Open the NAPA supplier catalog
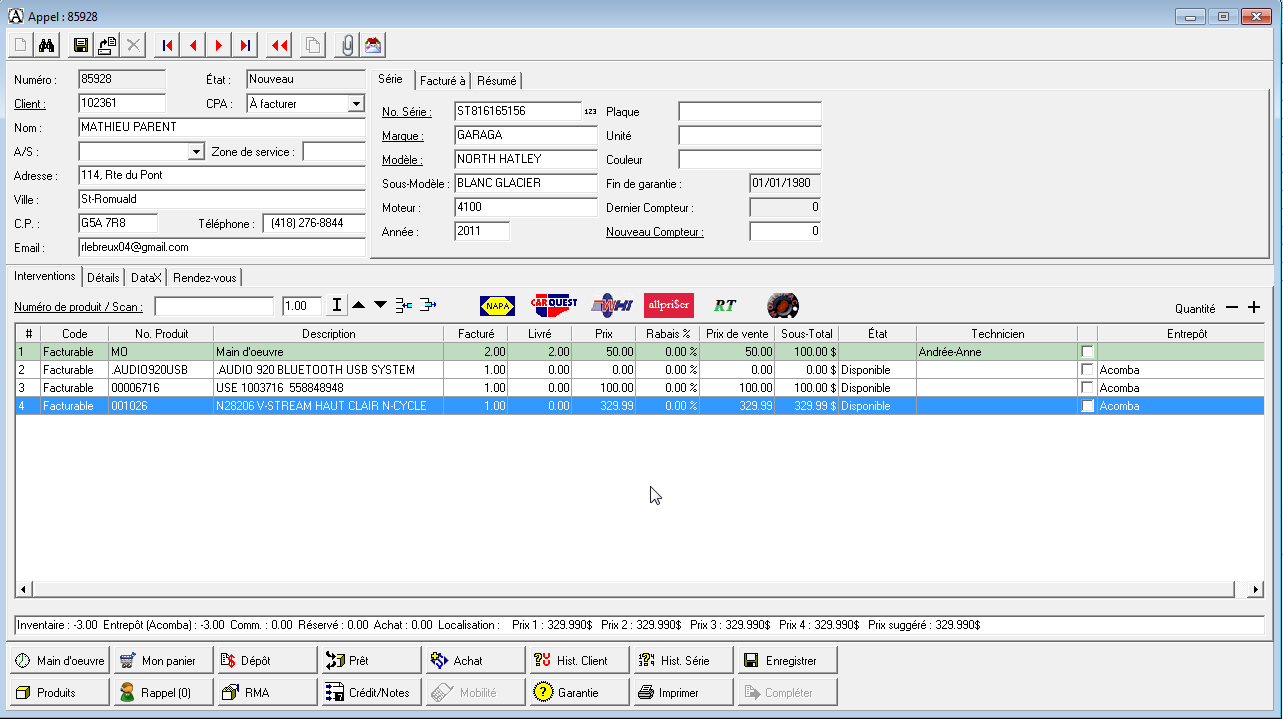Viewport: 1283px width, 719px height. click(x=497, y=306)
